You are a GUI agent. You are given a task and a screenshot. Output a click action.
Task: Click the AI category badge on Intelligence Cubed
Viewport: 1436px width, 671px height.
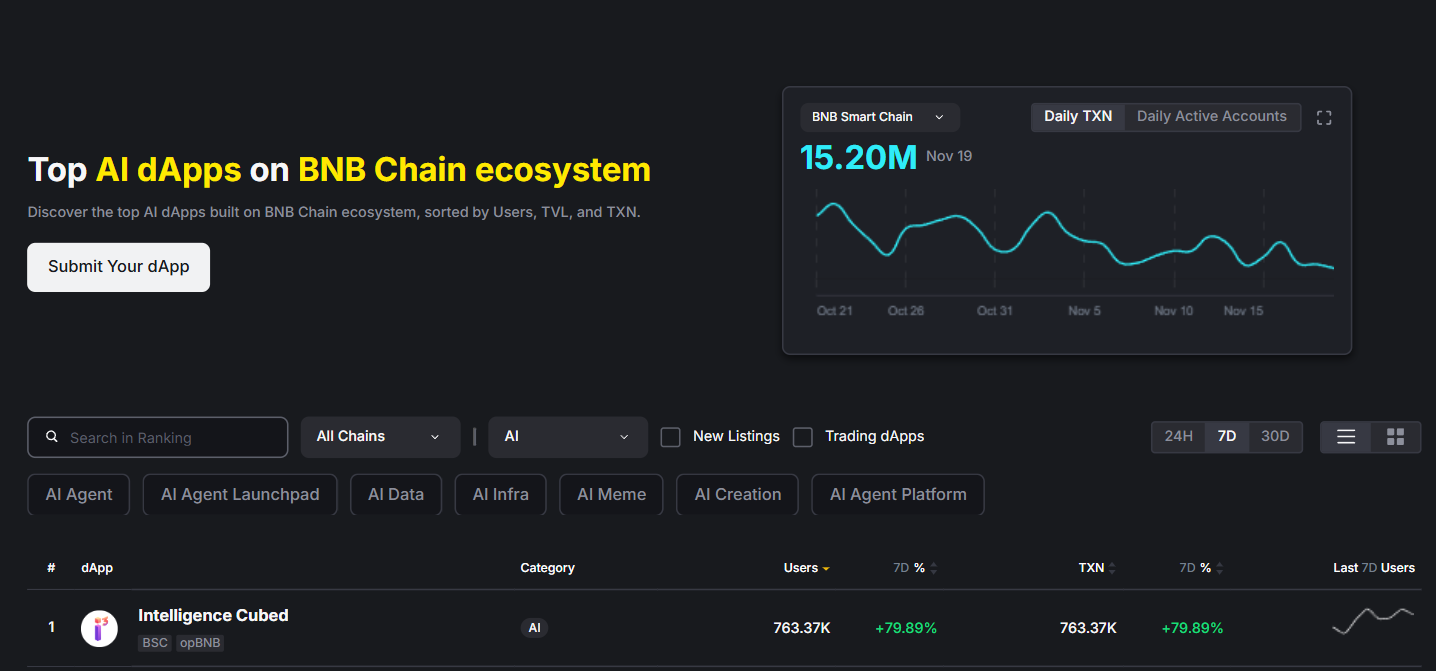[535, 627]
